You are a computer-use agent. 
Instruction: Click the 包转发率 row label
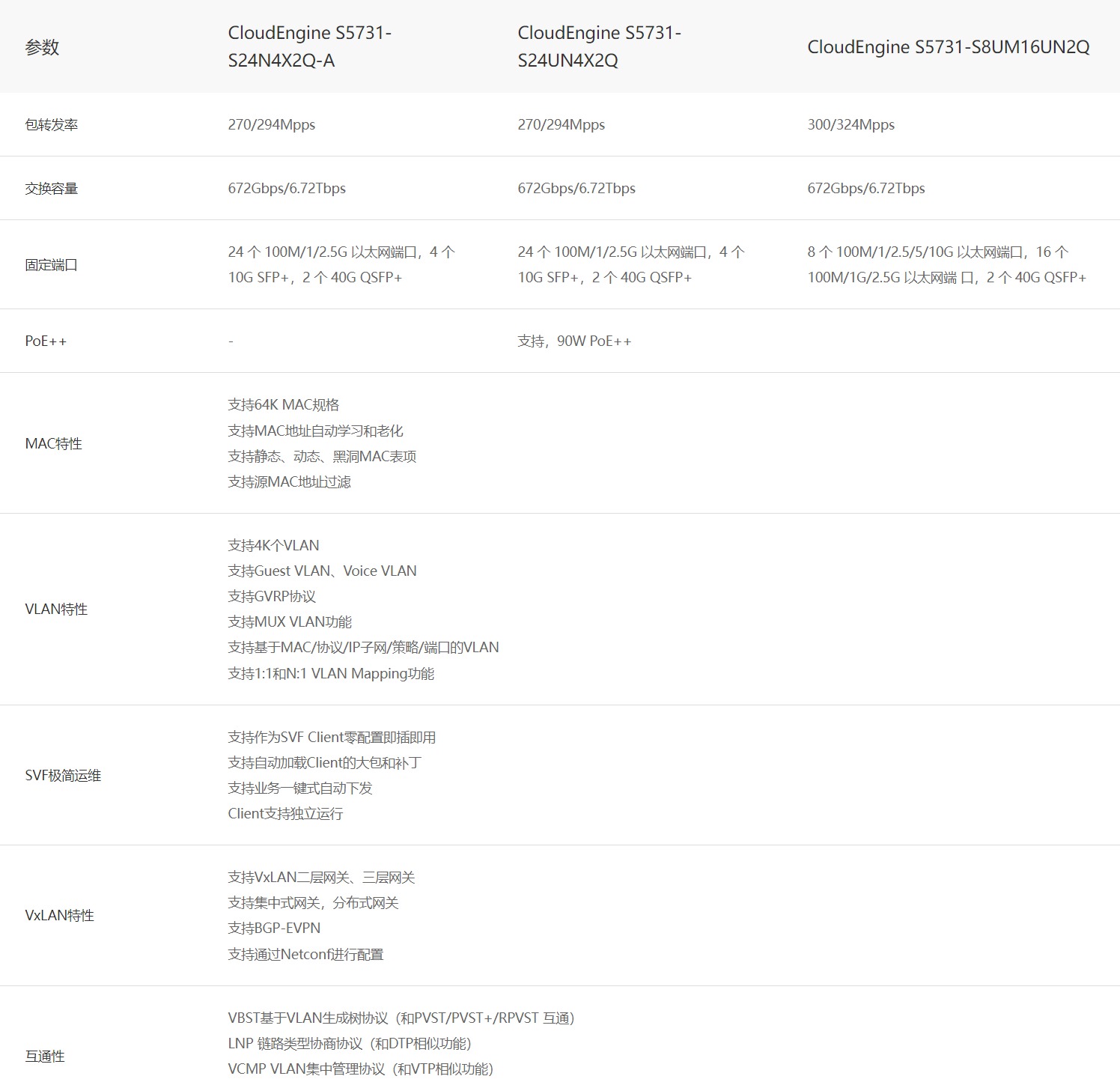click(x=52, y=125)
